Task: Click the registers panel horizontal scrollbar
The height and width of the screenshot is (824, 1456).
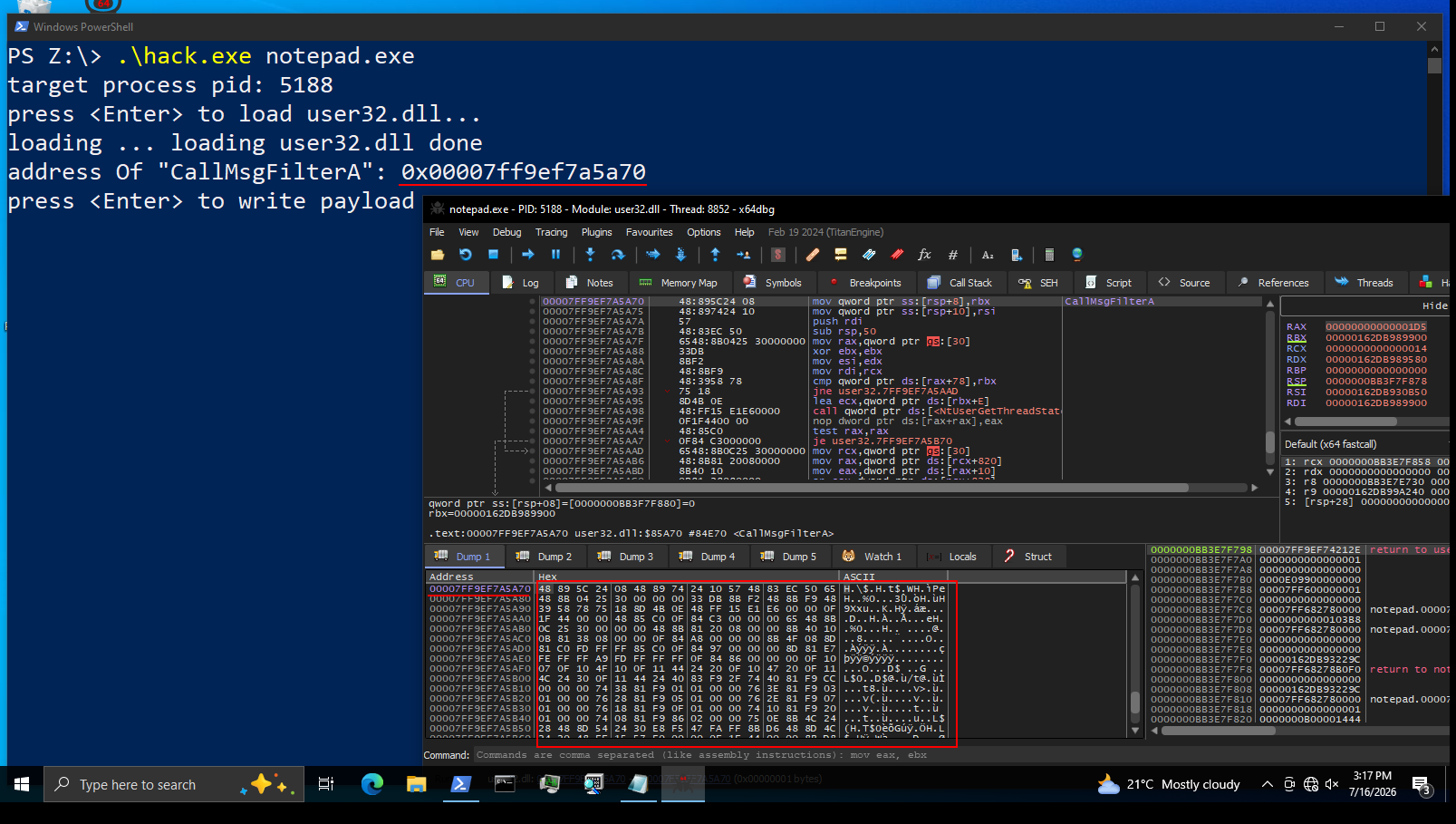Action: [x=1365, y=422]
